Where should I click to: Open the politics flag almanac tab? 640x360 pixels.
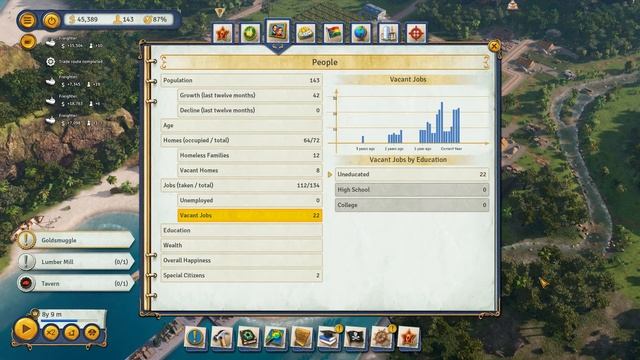(333, 33)
